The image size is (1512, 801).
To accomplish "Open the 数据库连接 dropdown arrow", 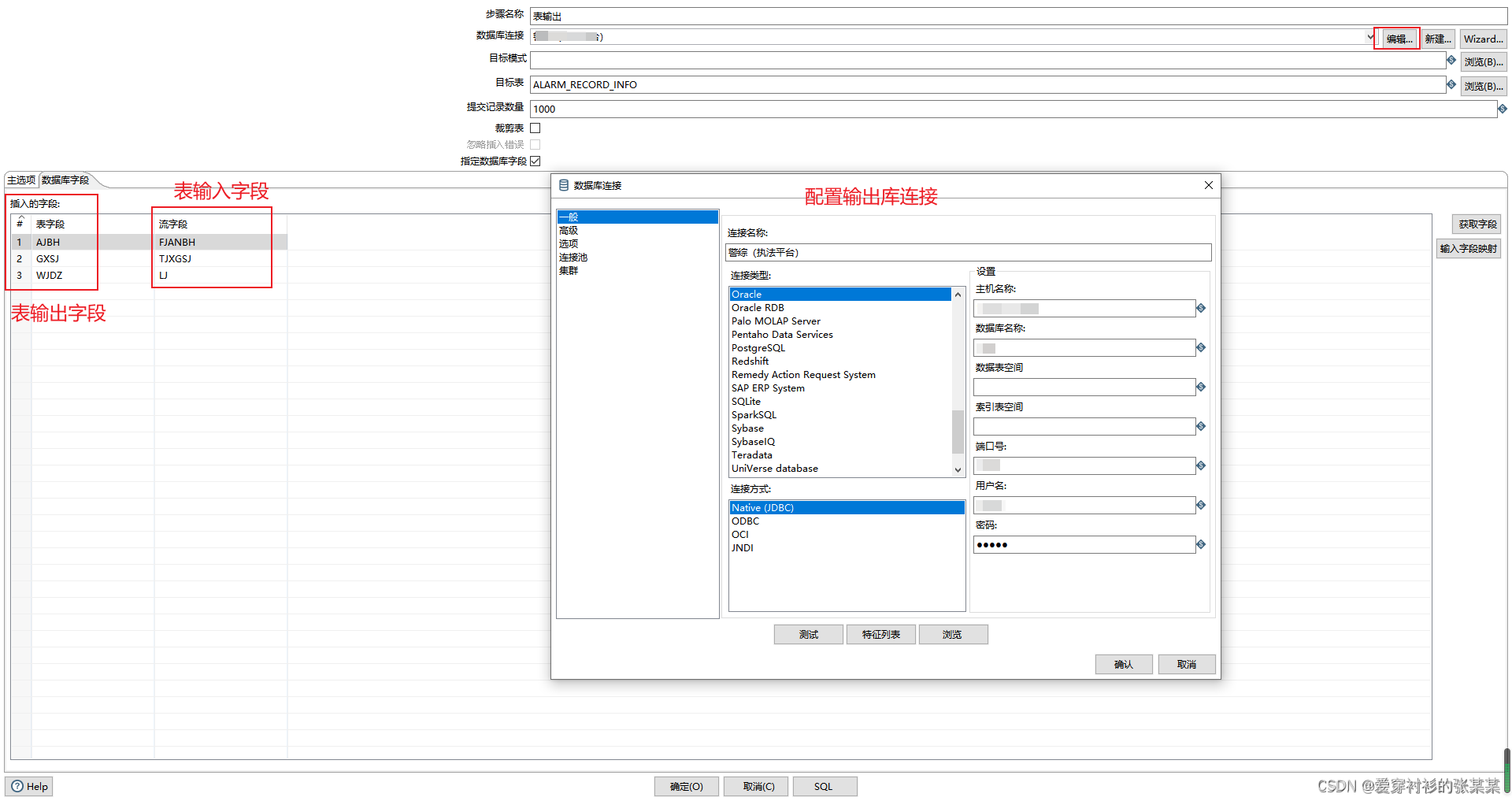I will 1370,37.
